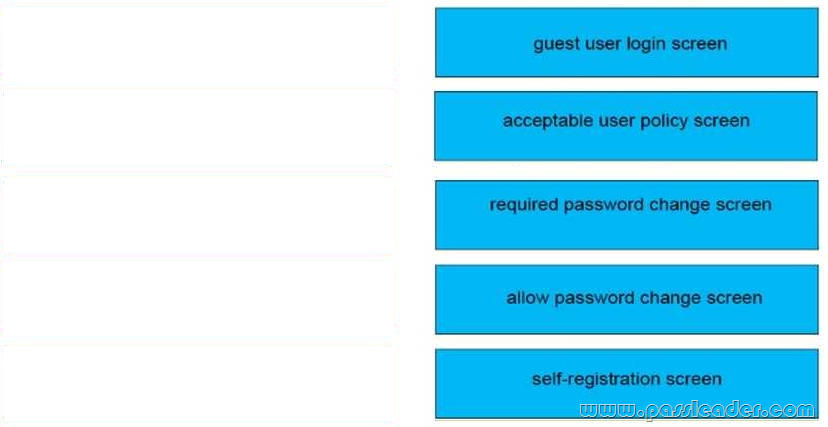Select the self-registration screen box
This screenshot has height=427, width=828.
click(x=626, y=384)
